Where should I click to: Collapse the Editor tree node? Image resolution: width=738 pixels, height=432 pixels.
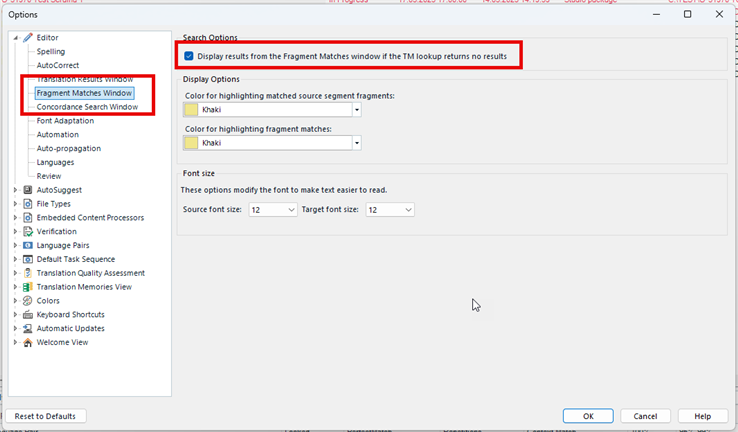(x=16, y=38)
